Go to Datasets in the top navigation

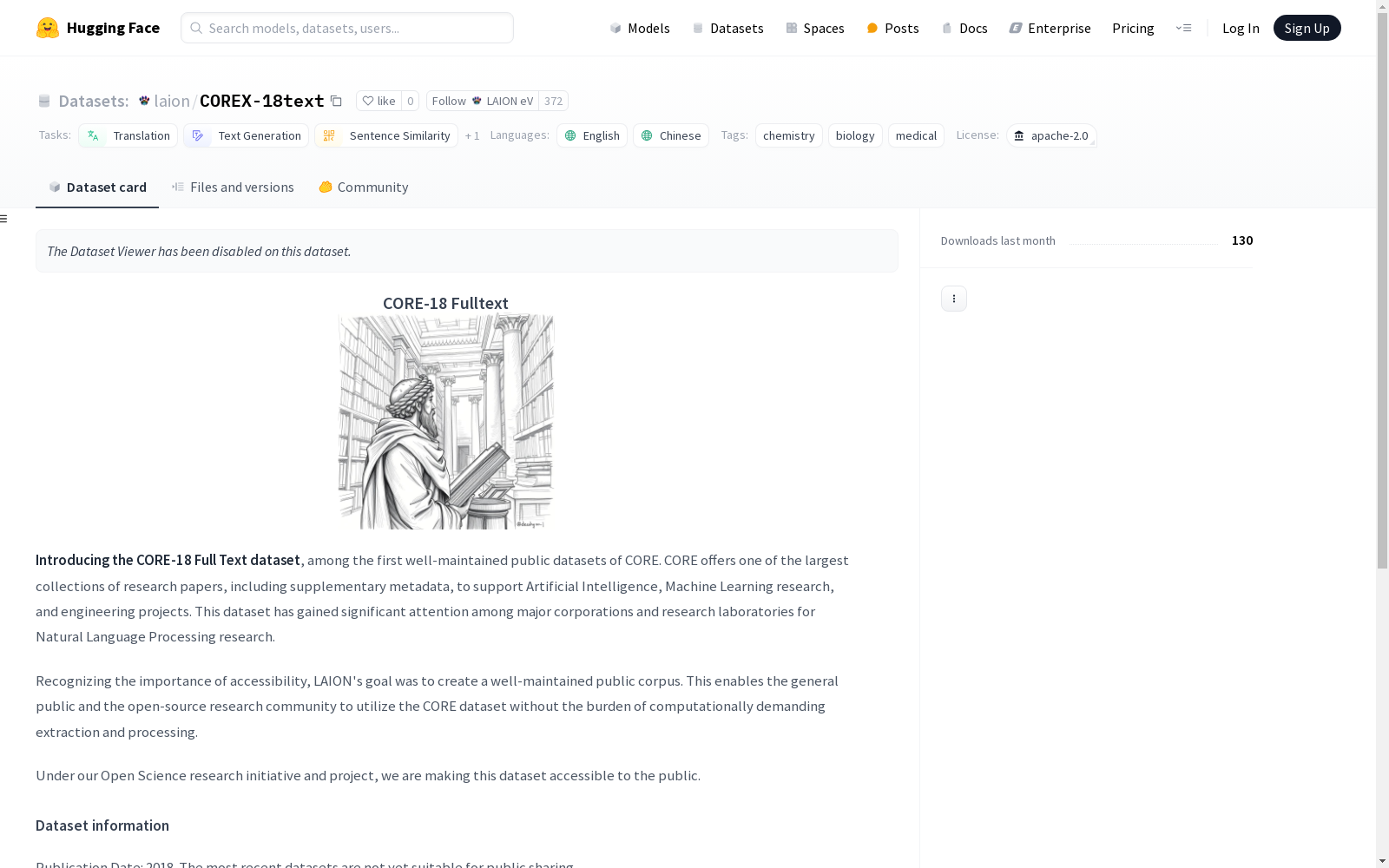[727, 28]
